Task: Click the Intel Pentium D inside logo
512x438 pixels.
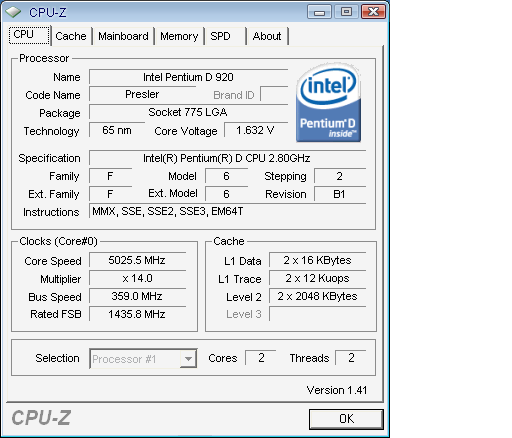Action: click(x=328, y=102)
